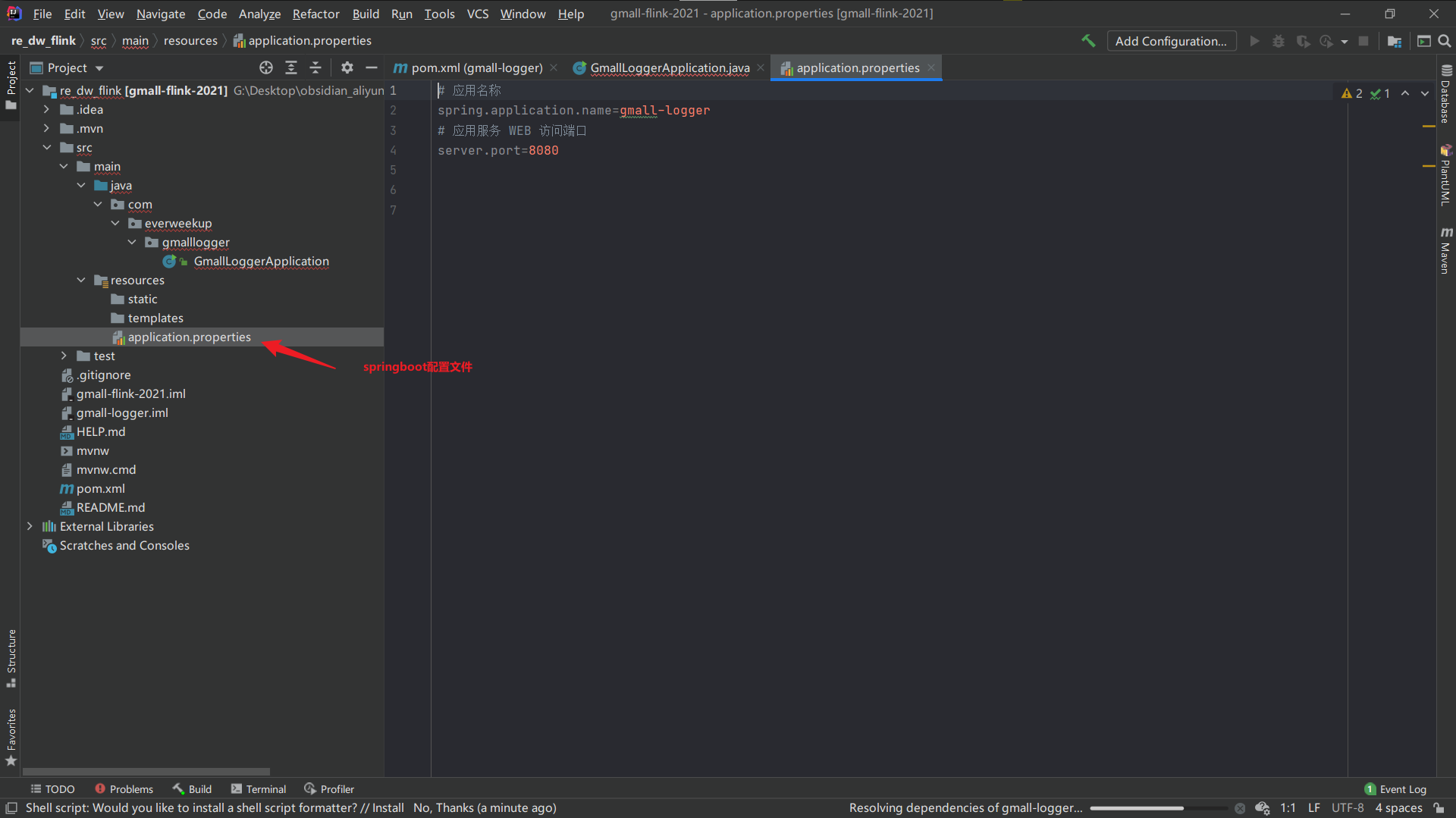Click LF line separator in status bar
Image resolution: width=1456 pixels, height=818 pixels.
tap(1314, 808)
